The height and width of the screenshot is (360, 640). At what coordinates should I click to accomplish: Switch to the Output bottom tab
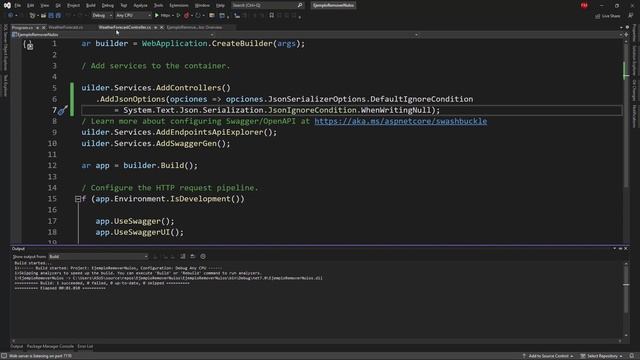[17, 347]
